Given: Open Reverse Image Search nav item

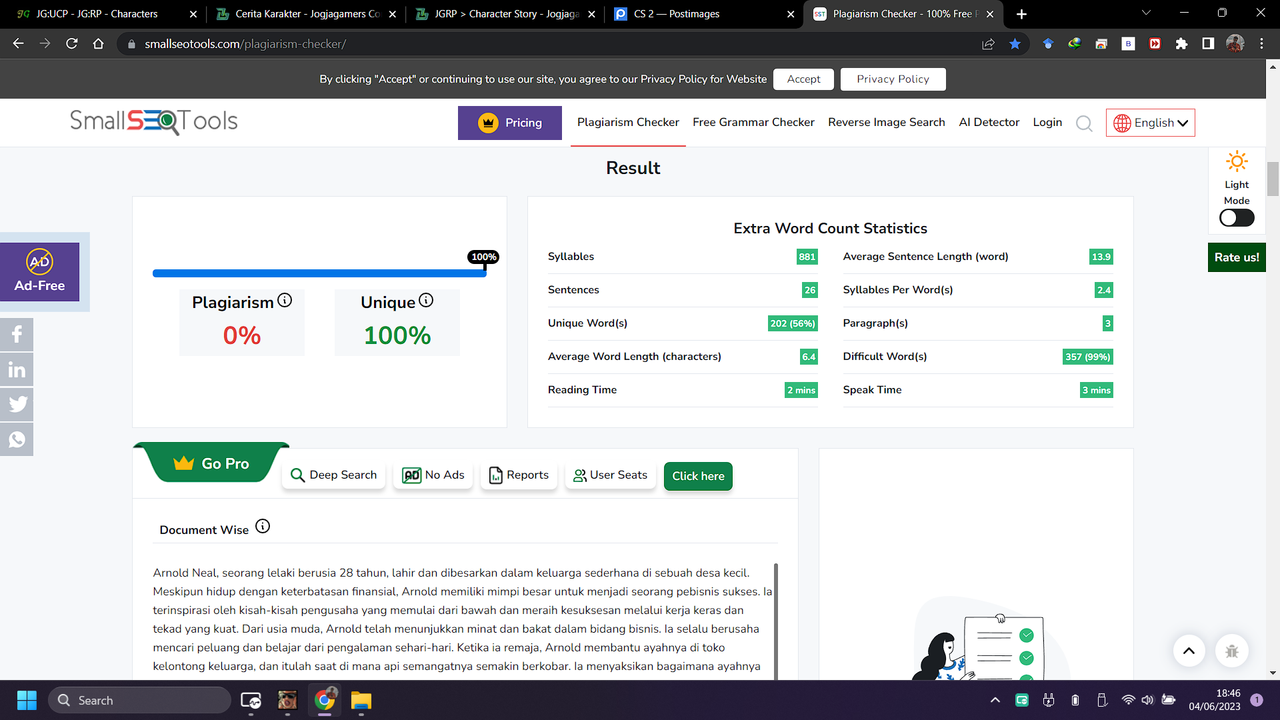Looking at the screenshot, I should [886, 122].
